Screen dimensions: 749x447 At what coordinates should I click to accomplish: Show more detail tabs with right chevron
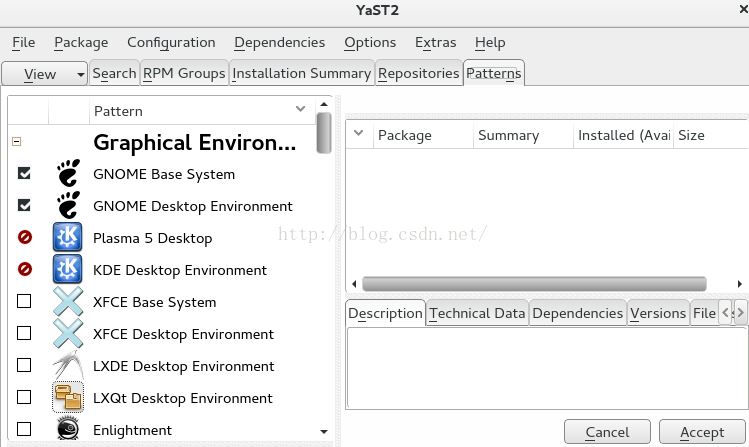(x=740, y=313)
